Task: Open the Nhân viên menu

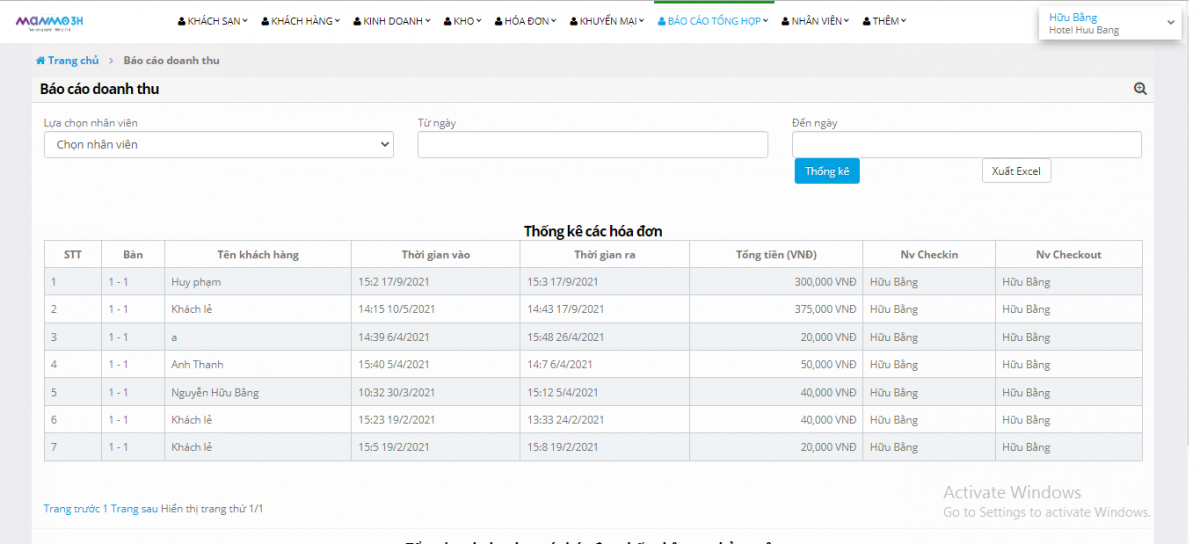Action: (816, 21)
